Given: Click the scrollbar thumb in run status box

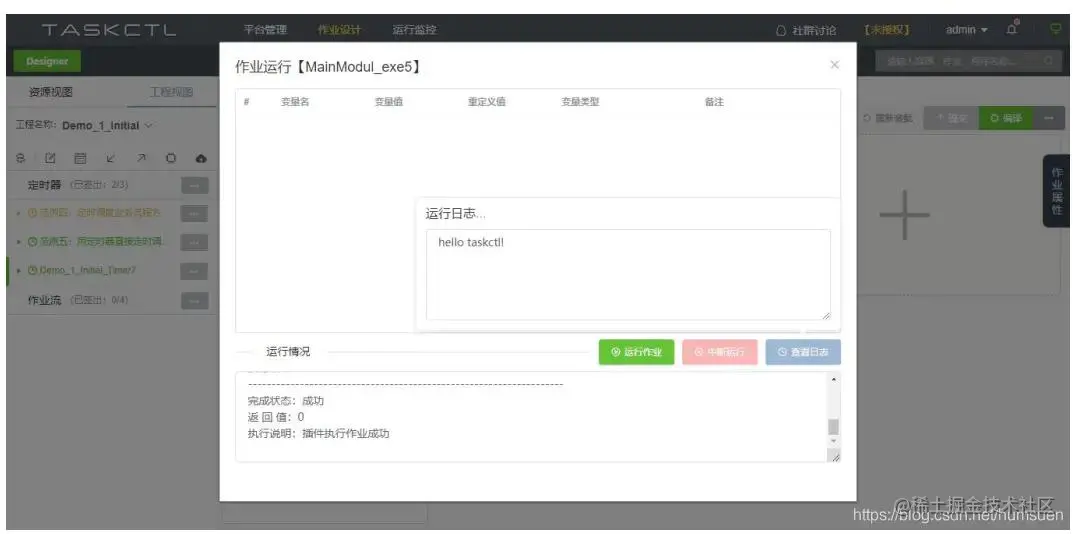Looking at the screenshot, I should click(x=833, y=427).
